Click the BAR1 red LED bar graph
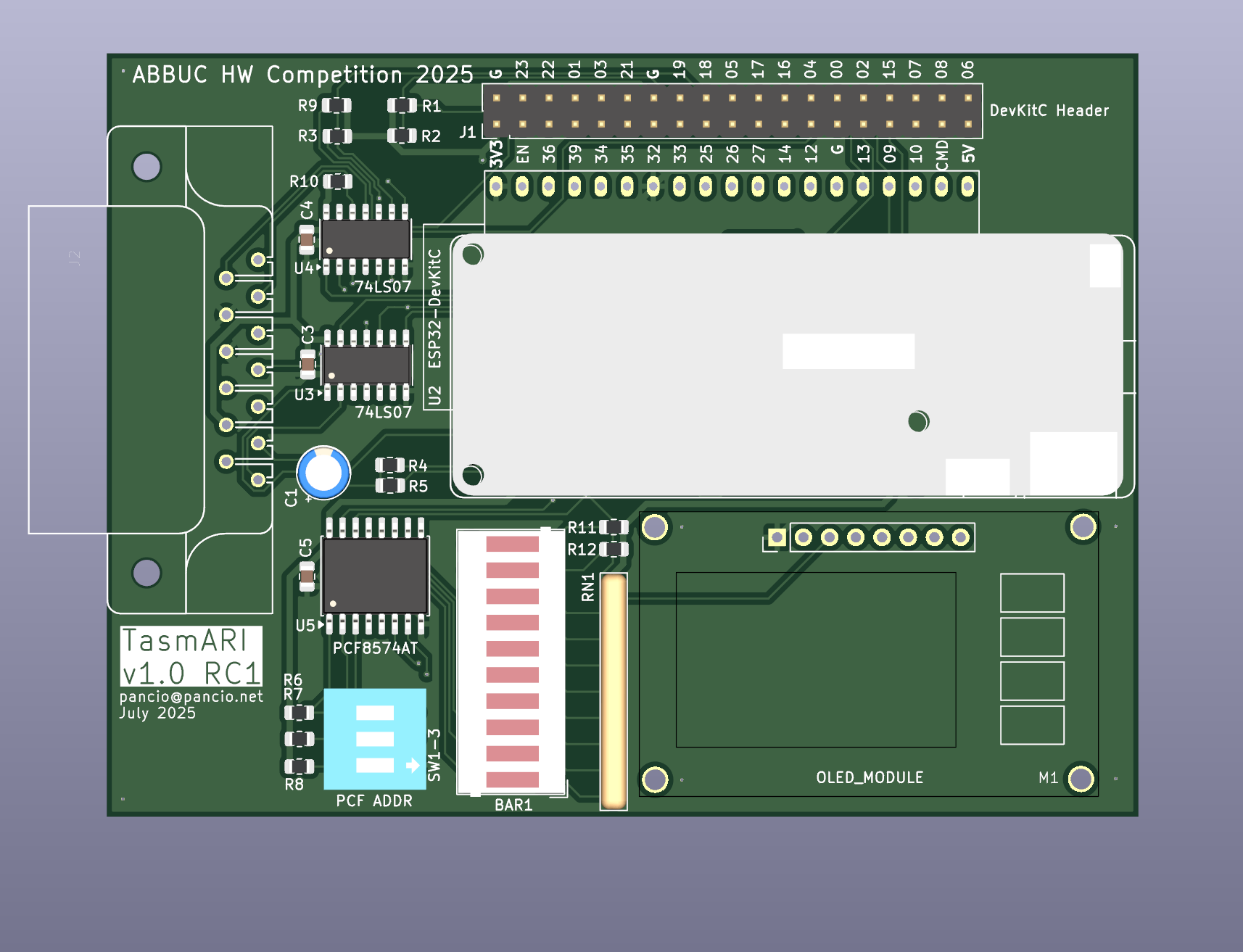1243x952 pixels. (x=512, y=662)
